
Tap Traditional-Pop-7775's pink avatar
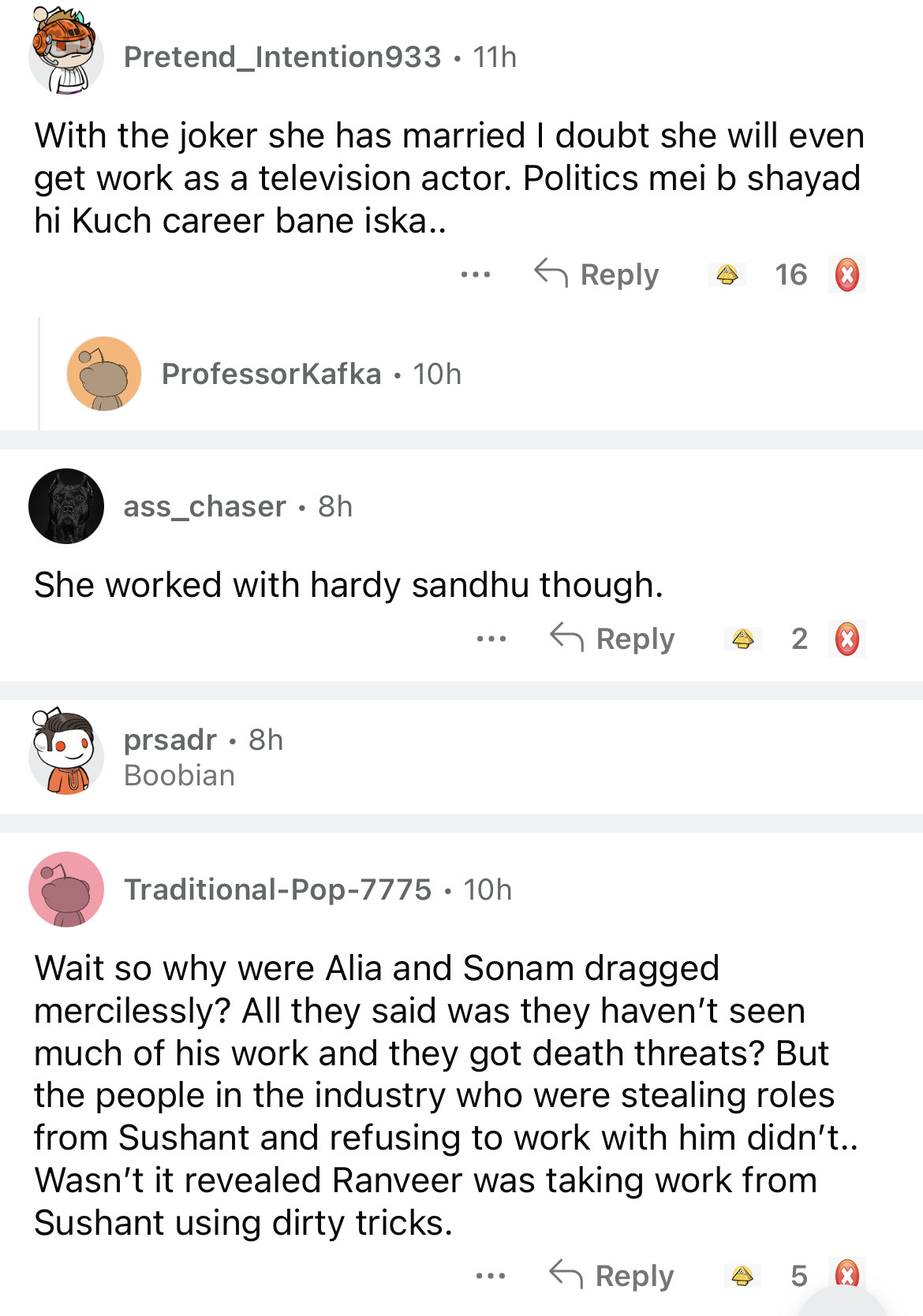[66, 889]
